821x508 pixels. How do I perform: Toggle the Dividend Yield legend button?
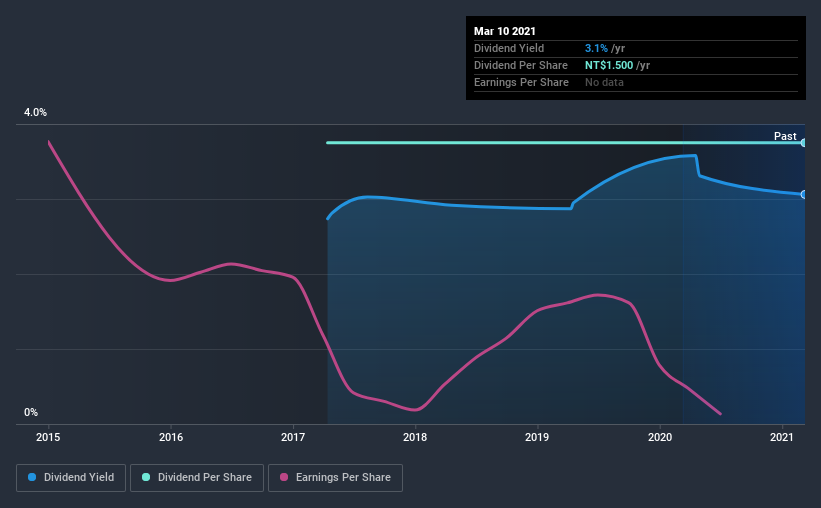[71, 478]
